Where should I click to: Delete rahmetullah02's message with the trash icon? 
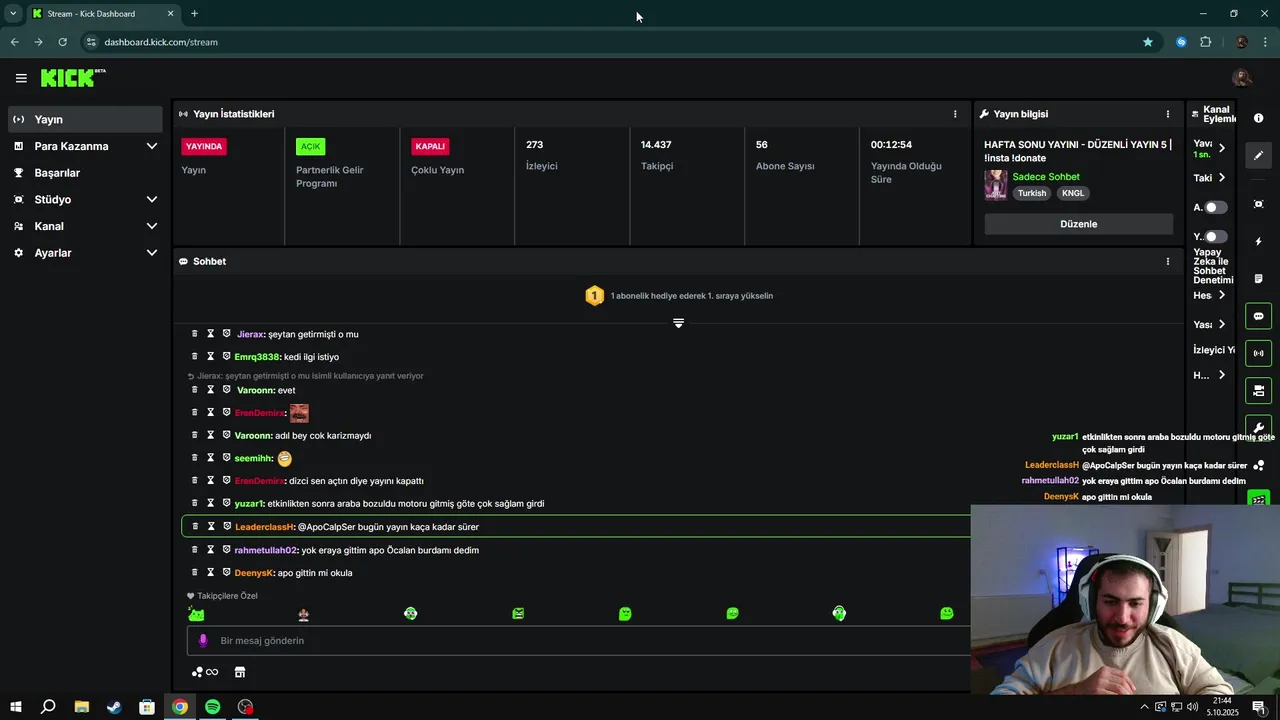tap(195, 550)
